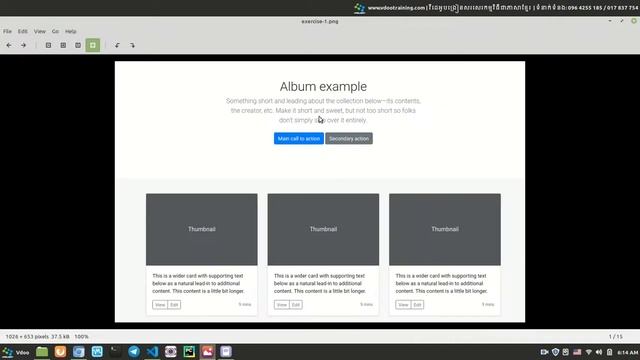The width and height of the screenshot is (640, 360).
Task: Click Edit button in the middle card
Action: click(x=296, y=305)
